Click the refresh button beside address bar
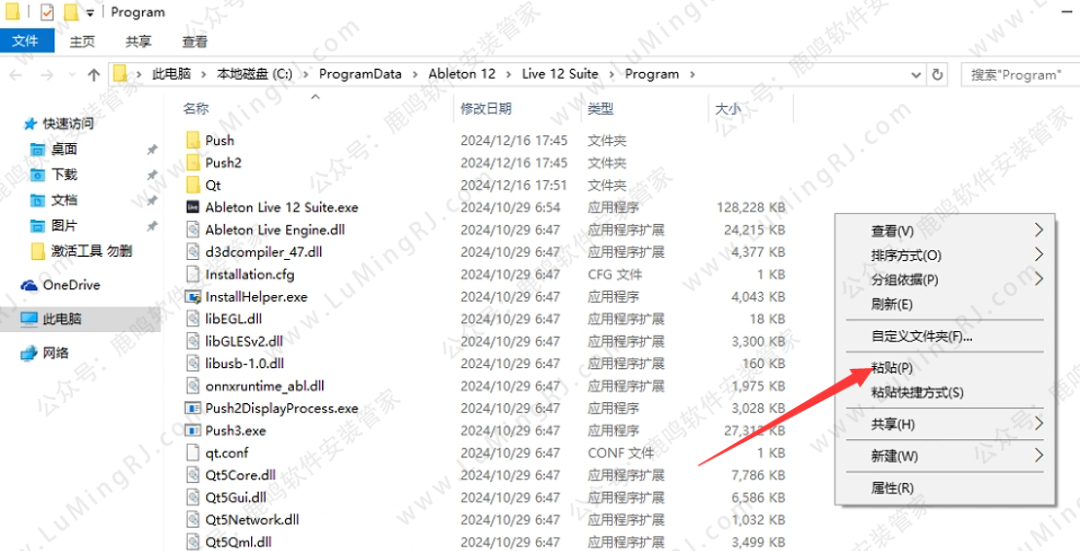Image resolution: width=1080 pixels, height=551 pixels. coord(937,74)
